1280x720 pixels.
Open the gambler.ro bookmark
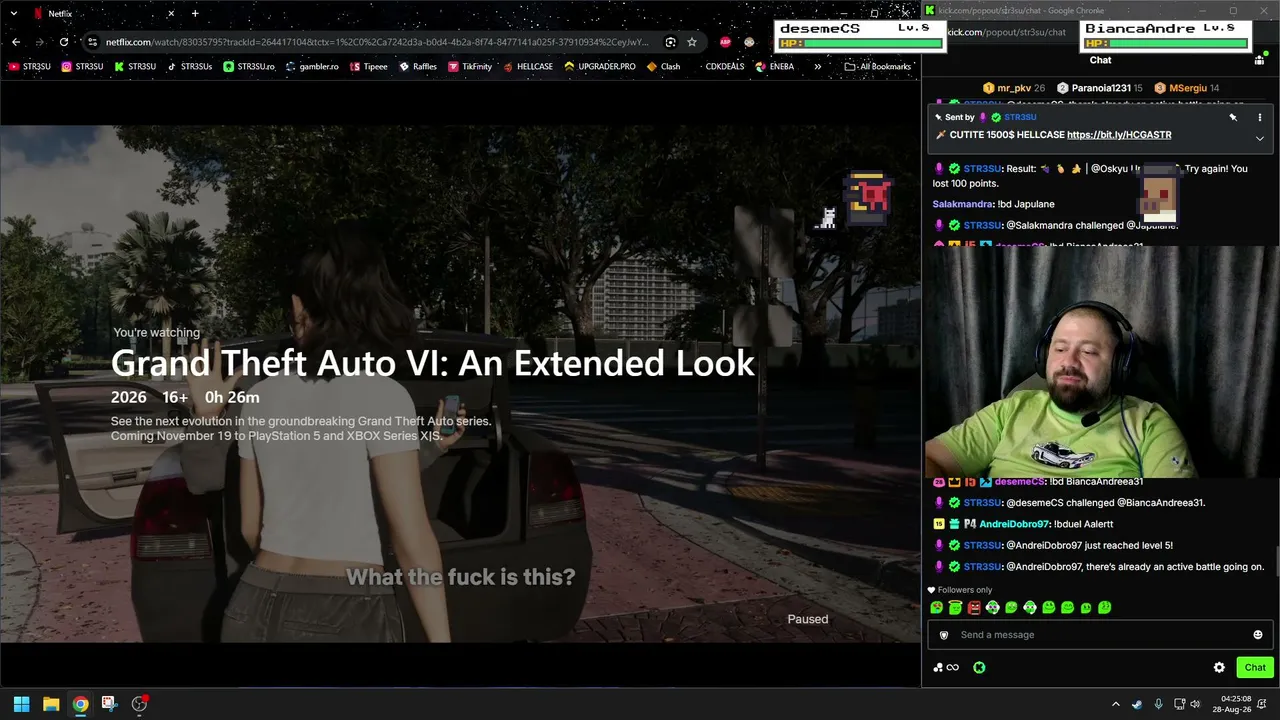point(313,67)
